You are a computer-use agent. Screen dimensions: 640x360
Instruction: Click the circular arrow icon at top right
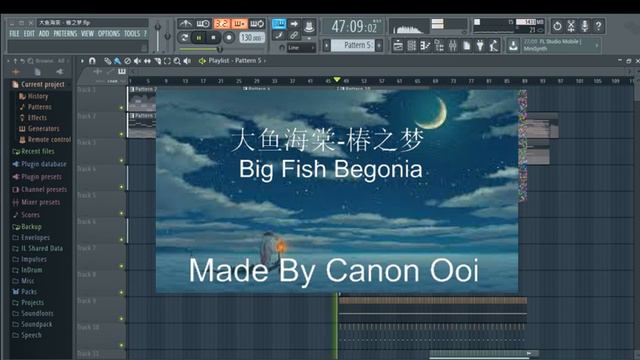click(x=557, y=26)
